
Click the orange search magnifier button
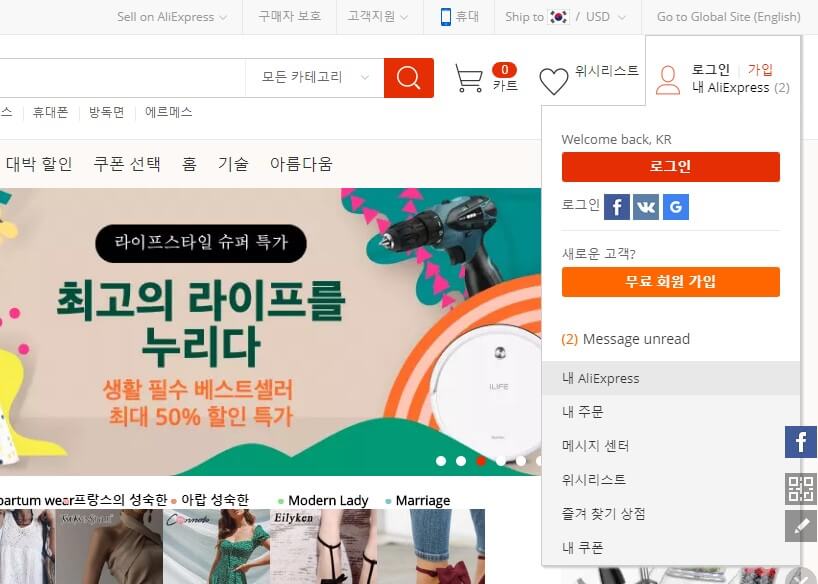[408, 78]
